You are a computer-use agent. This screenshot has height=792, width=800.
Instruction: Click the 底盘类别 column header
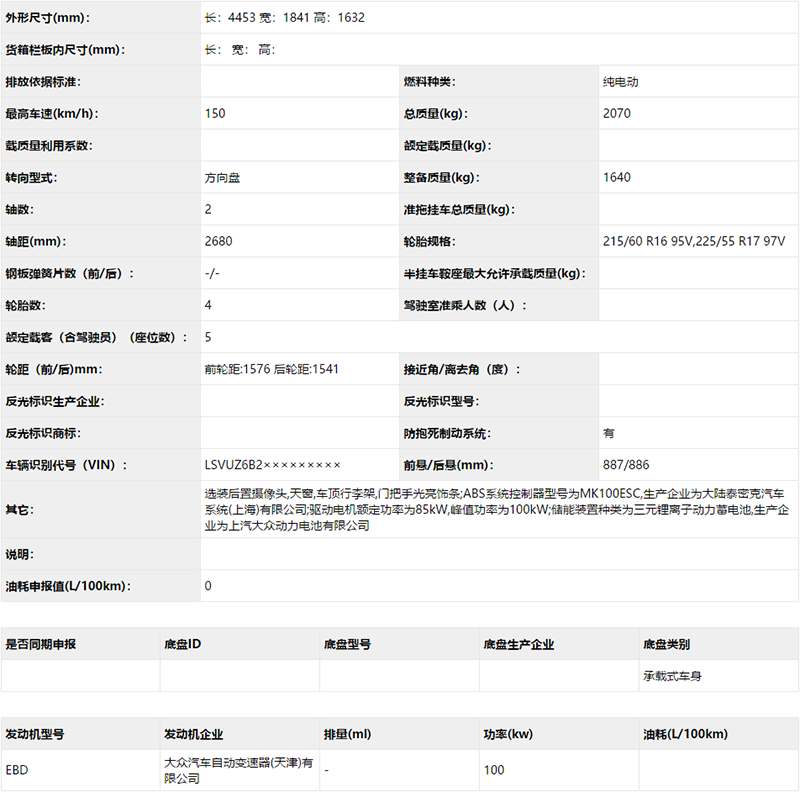click(x=666, y=645)
